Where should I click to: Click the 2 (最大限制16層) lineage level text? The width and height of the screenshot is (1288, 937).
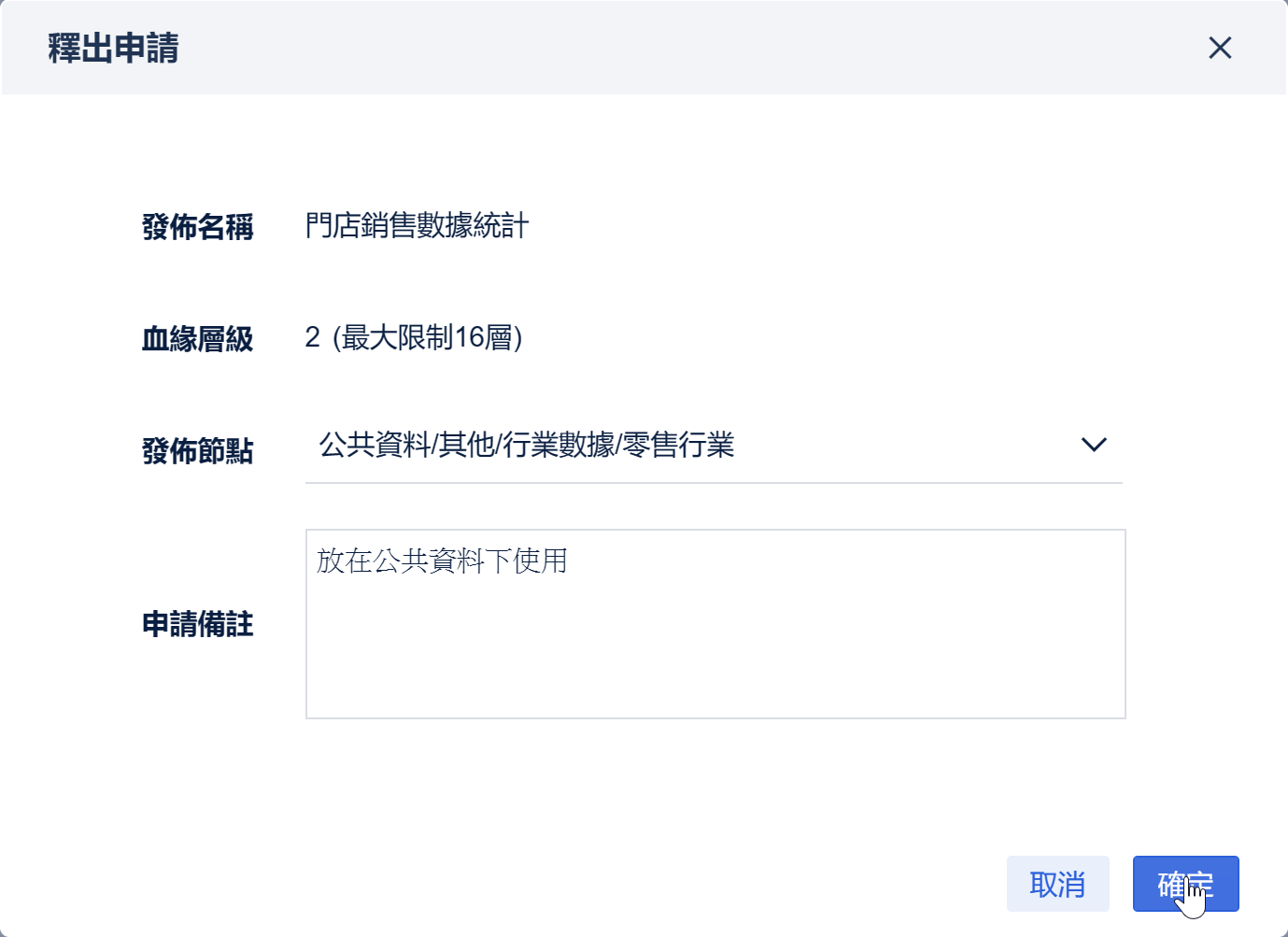[413, 337]
